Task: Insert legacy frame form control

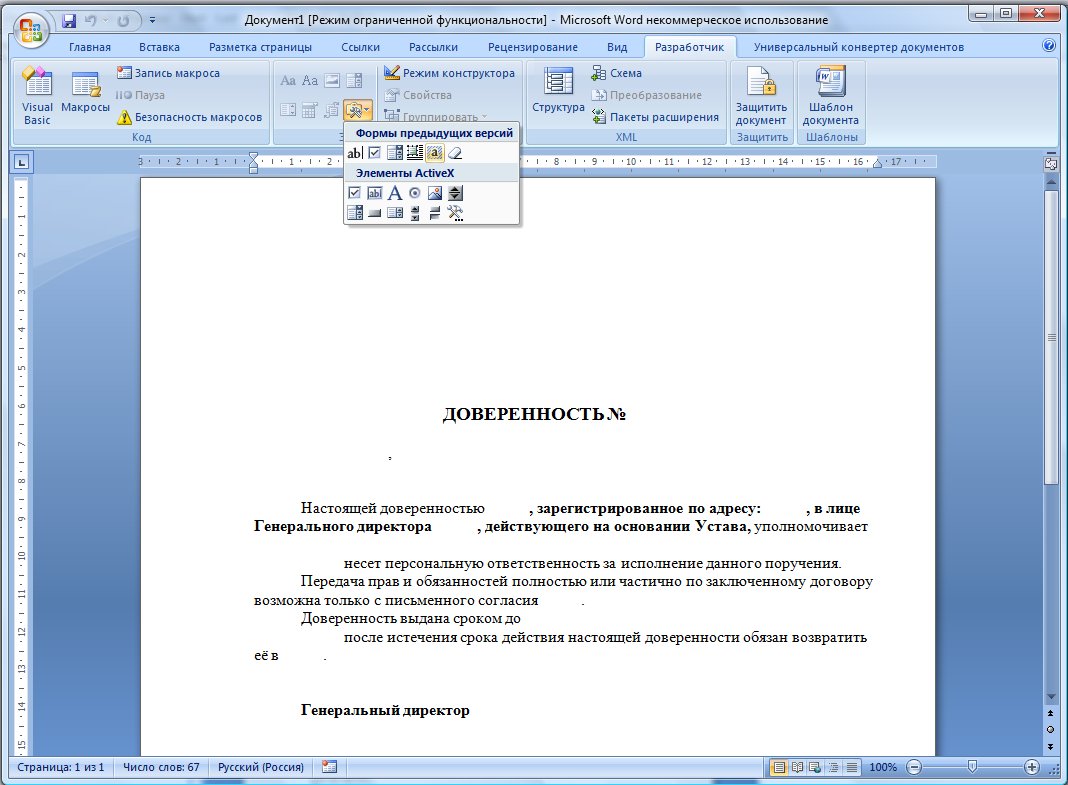Action: pyautogui.click(x=415, y=153)
